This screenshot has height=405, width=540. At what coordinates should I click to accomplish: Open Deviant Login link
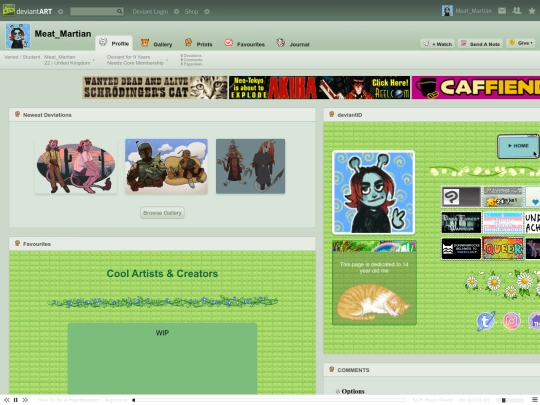(x=150, y=11)
